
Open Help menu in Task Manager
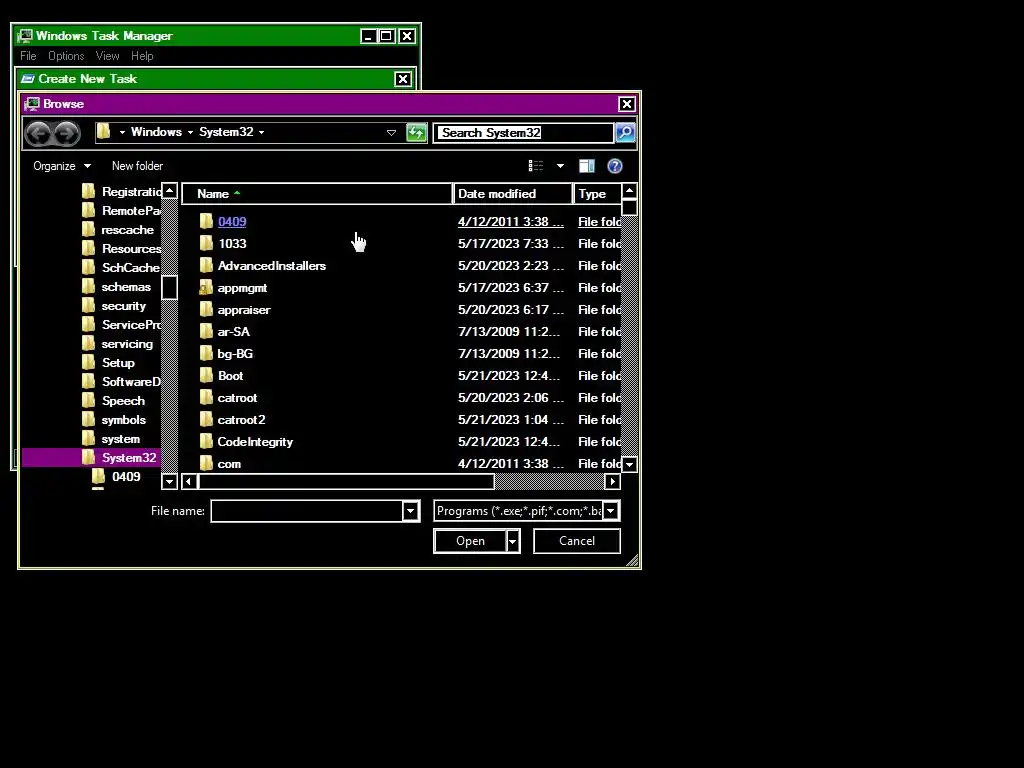(142, 56)
